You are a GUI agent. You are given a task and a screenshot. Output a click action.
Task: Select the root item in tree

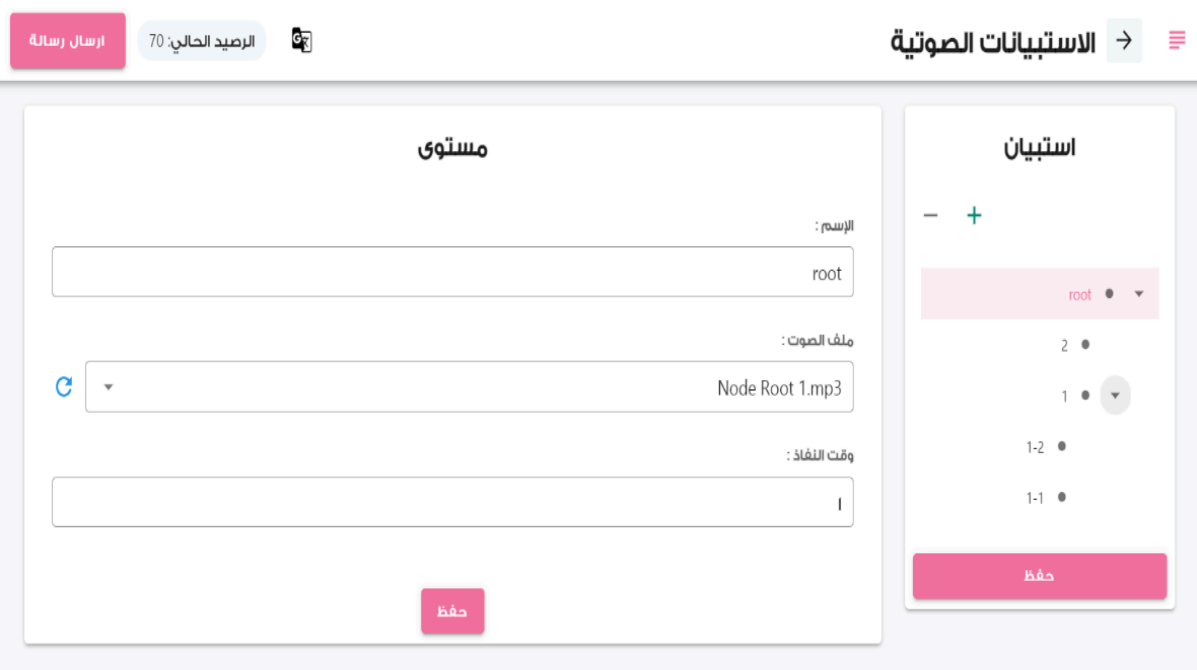[1079, 295]
